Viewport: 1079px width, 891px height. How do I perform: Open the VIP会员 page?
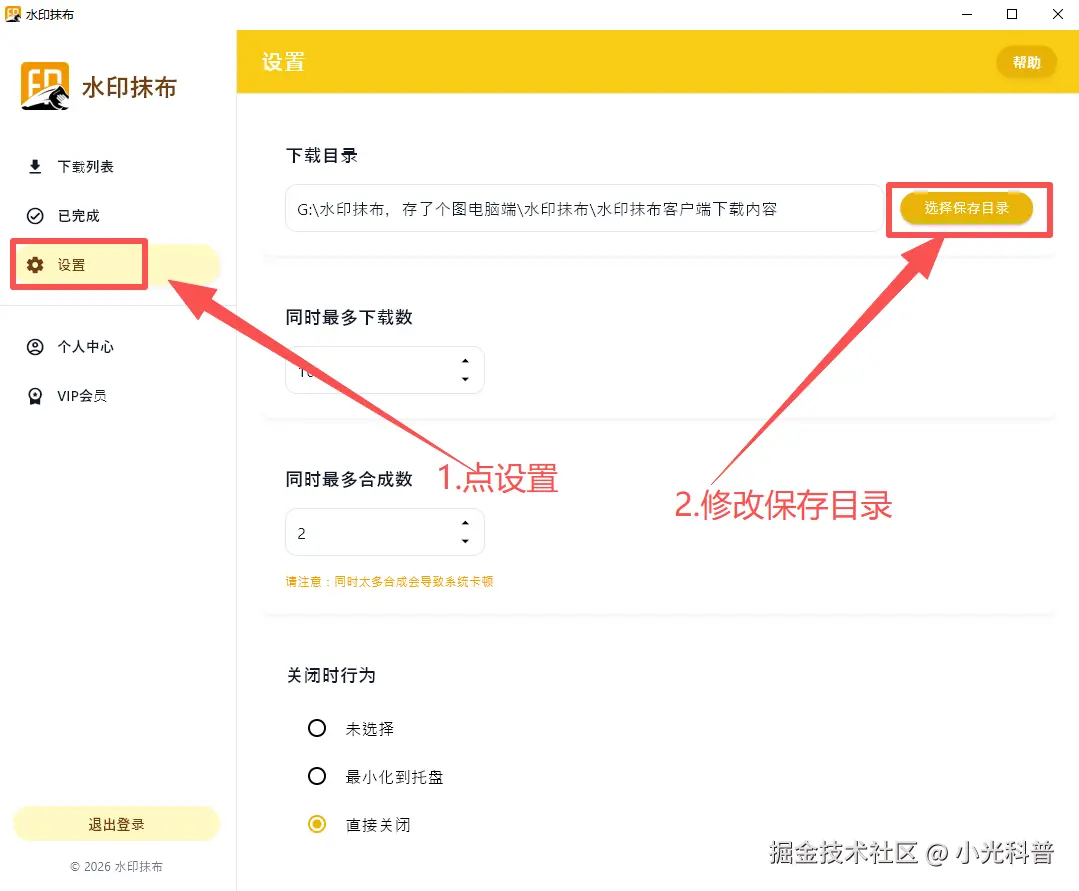tap(116, 396)
